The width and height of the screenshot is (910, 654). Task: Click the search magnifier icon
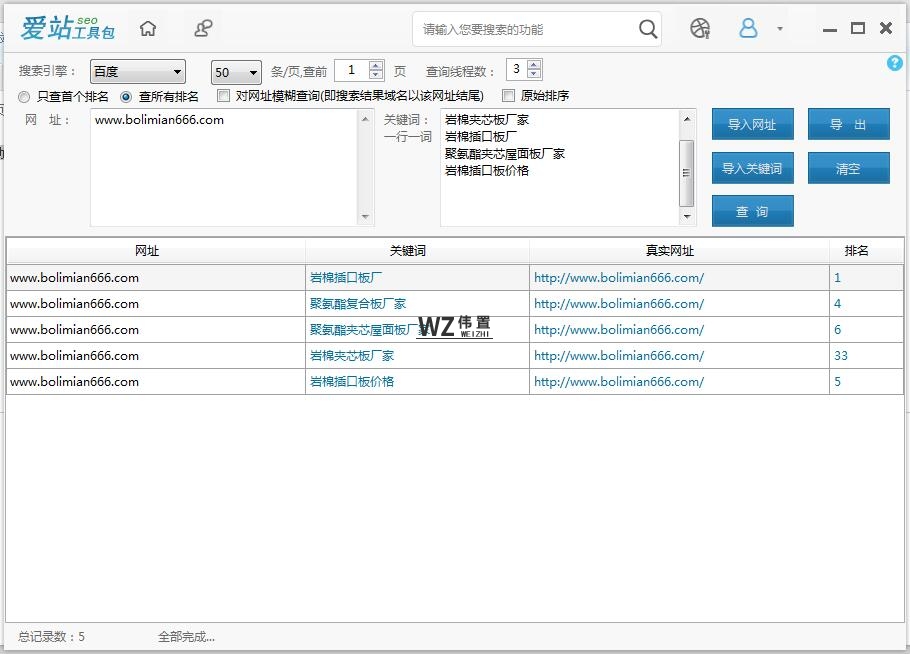pos(647,29)
